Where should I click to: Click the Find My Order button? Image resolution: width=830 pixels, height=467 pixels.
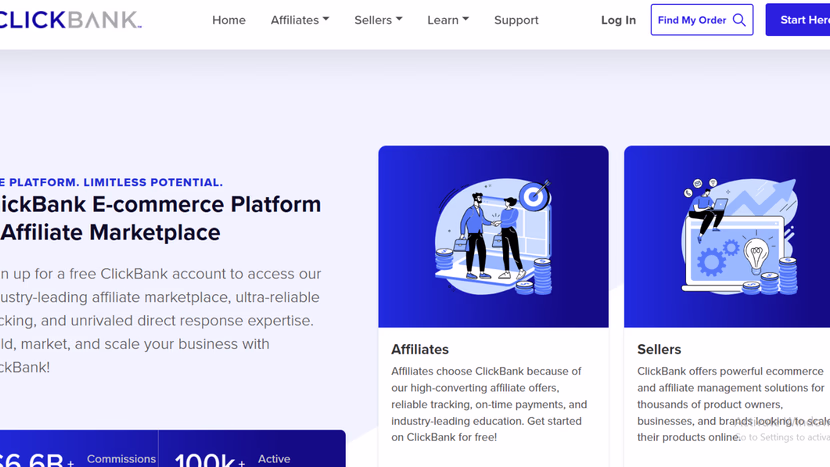coord(702,20)
